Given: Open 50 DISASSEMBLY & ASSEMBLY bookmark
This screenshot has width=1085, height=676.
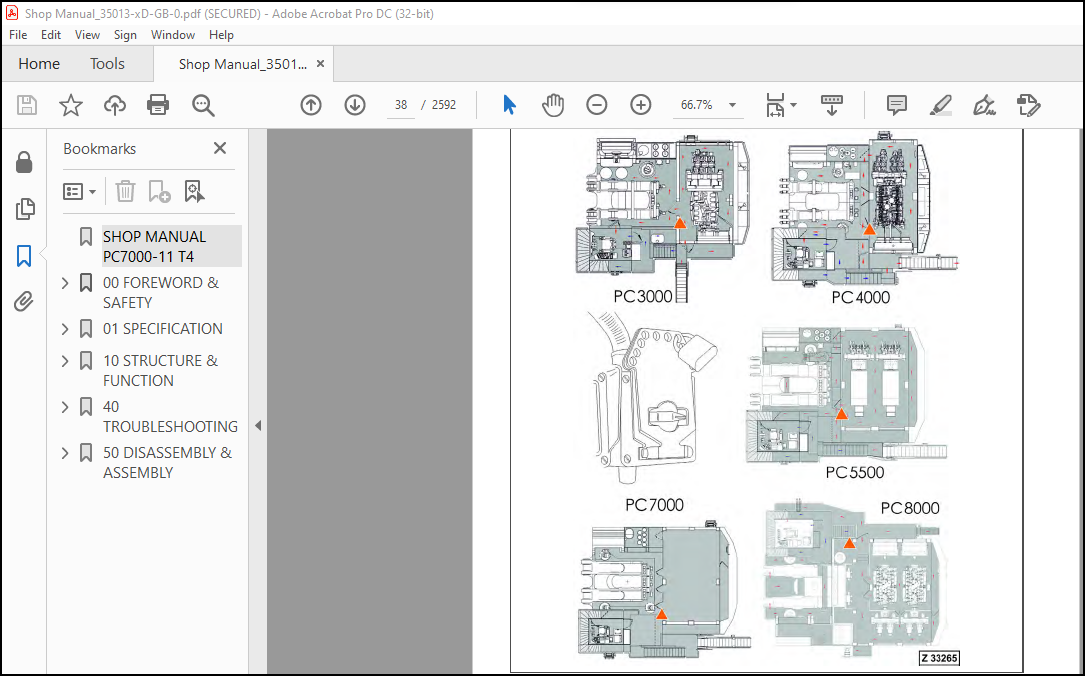Looking at the screenshot, I should click(x=167, y=463).
